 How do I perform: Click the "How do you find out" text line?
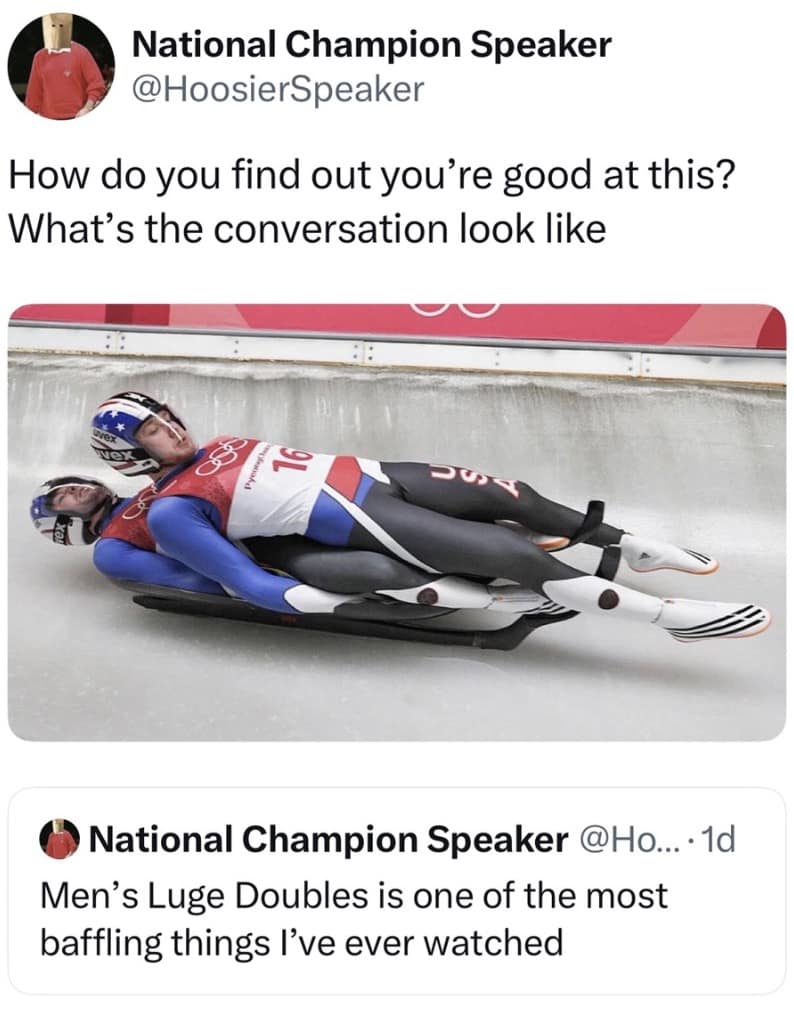coord(371,178)
